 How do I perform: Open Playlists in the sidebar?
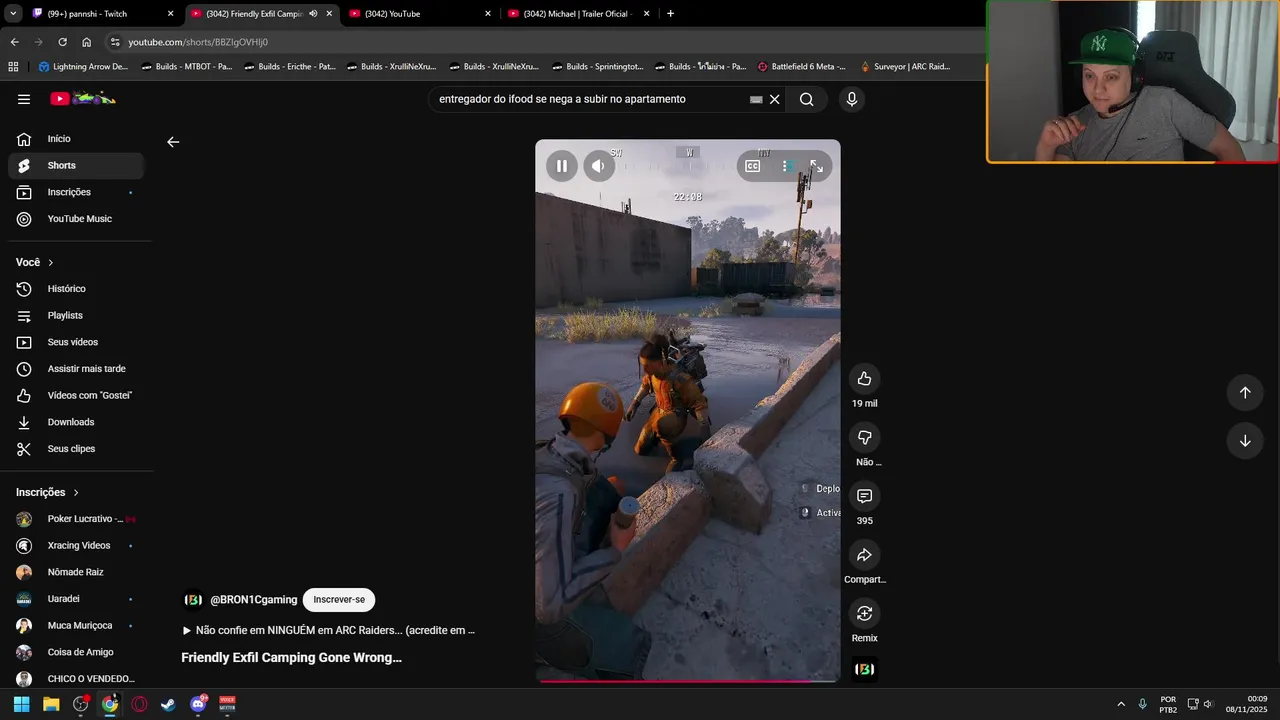[x=76, y=315]
